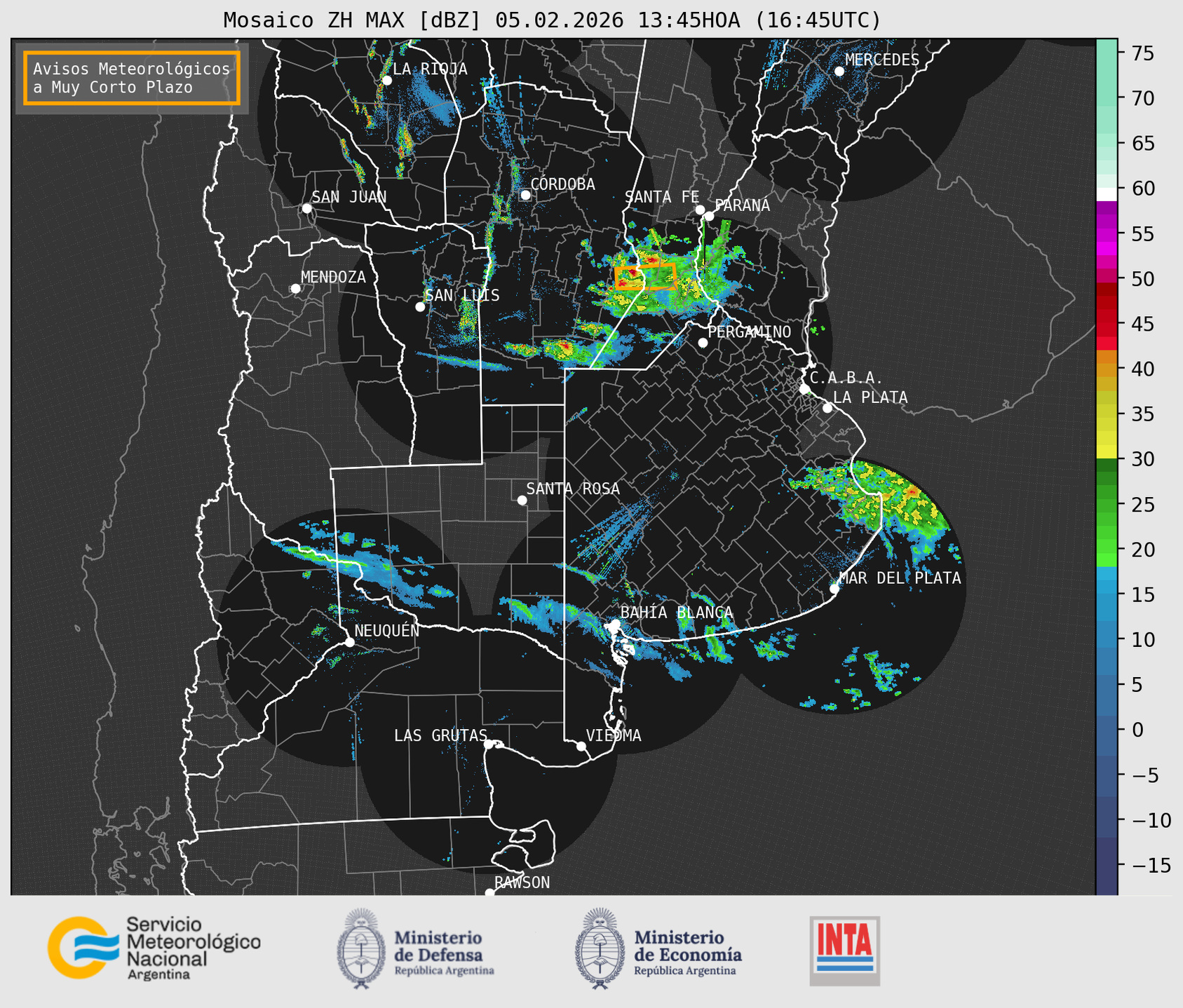Select the CÓRDOBA city marker dot
1183x1008 pixels.
tap(525, 195)
